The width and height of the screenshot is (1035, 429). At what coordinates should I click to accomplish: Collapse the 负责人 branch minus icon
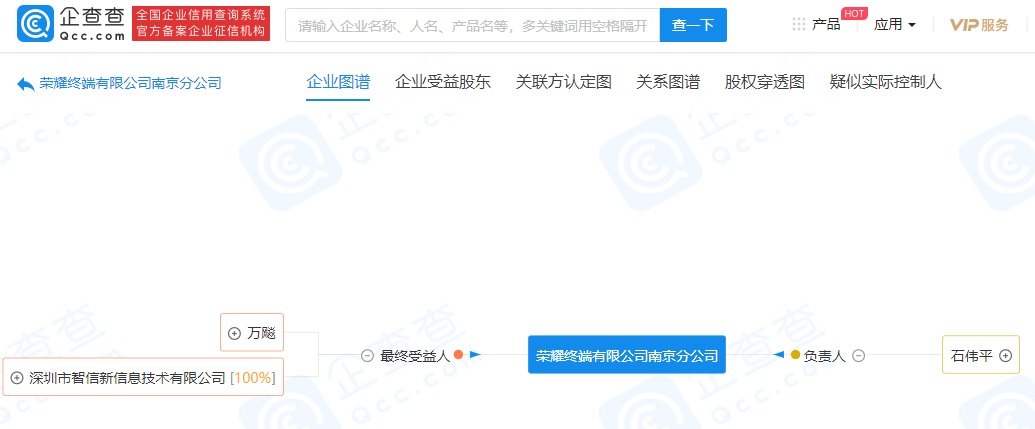coord(858,356)
